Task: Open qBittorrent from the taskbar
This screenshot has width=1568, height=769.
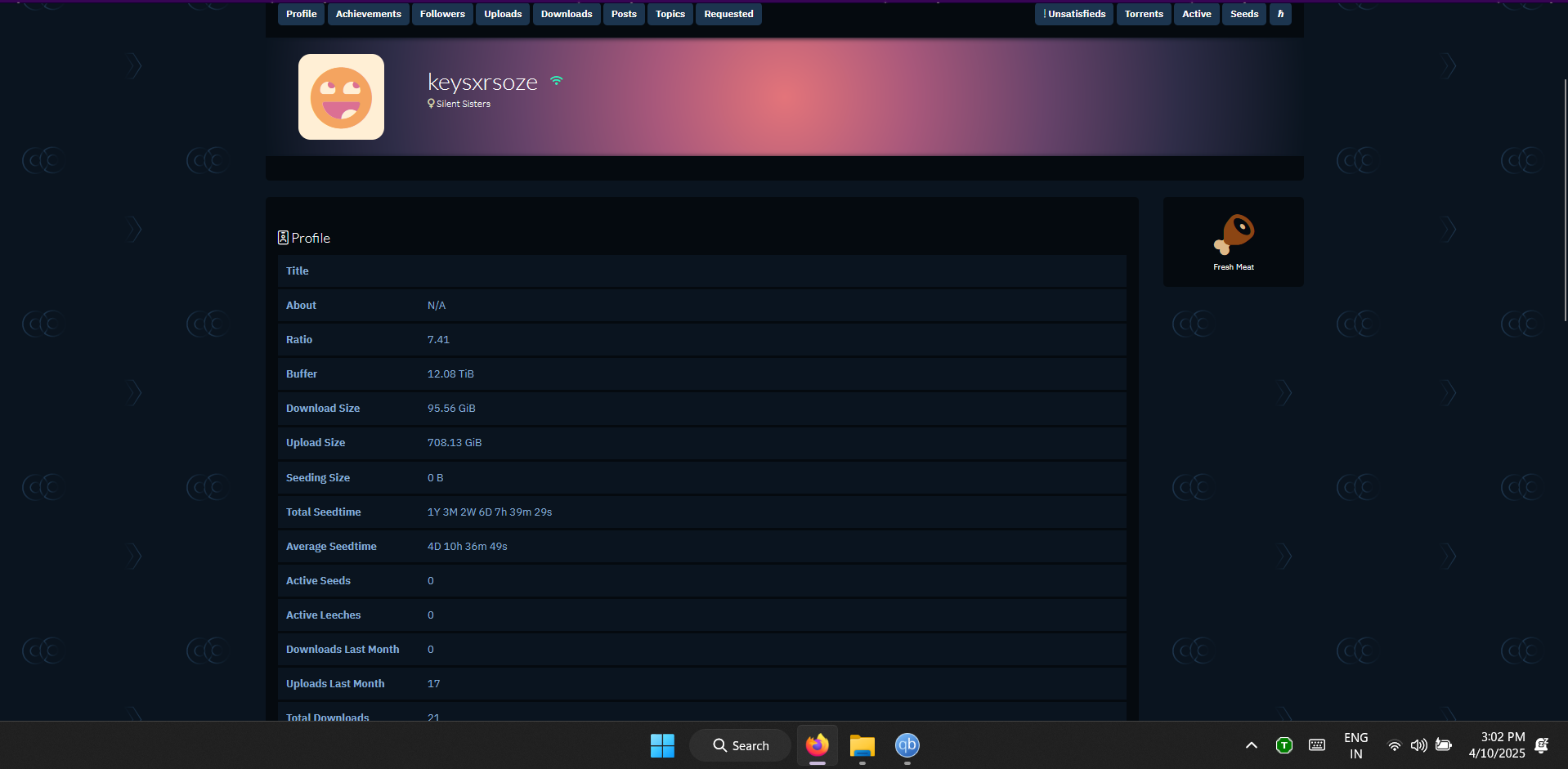Action: (x=907, y=745)
